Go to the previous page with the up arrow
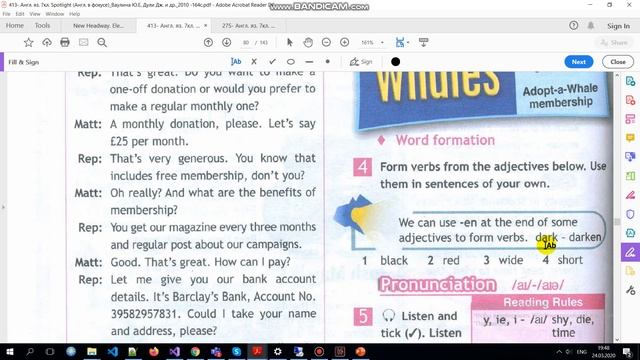640x360 pixels. click(208, 42)
